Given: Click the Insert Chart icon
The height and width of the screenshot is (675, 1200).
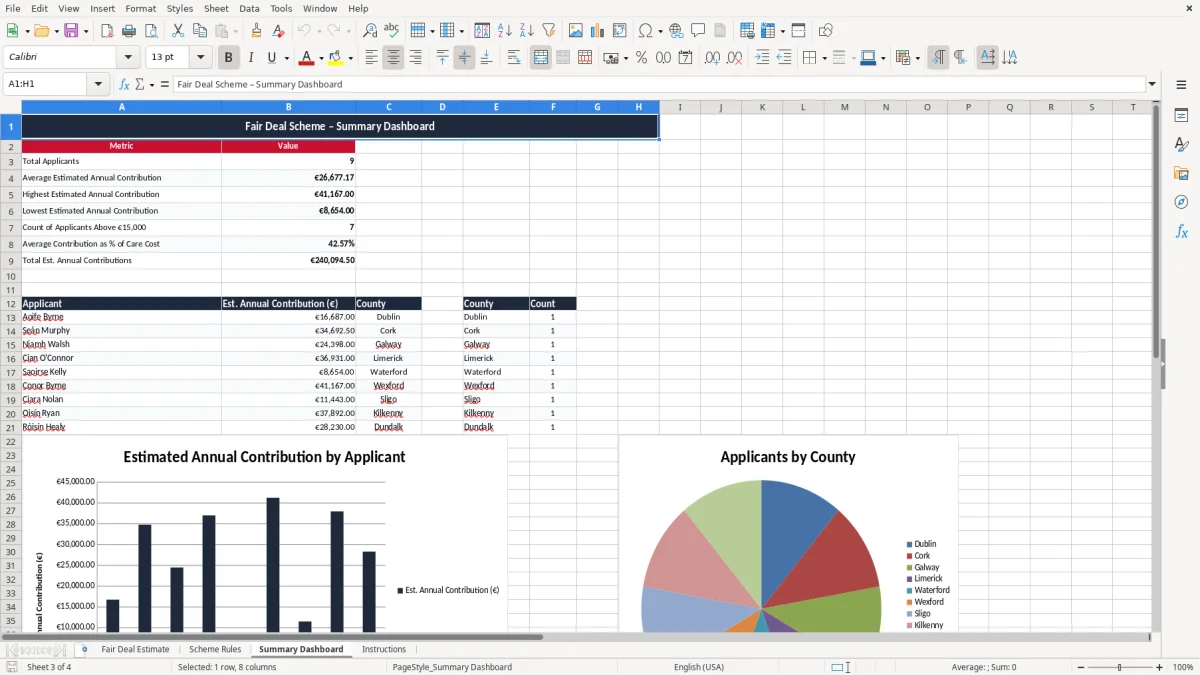Looking at the screenshot, I should [x=598, y=31].
